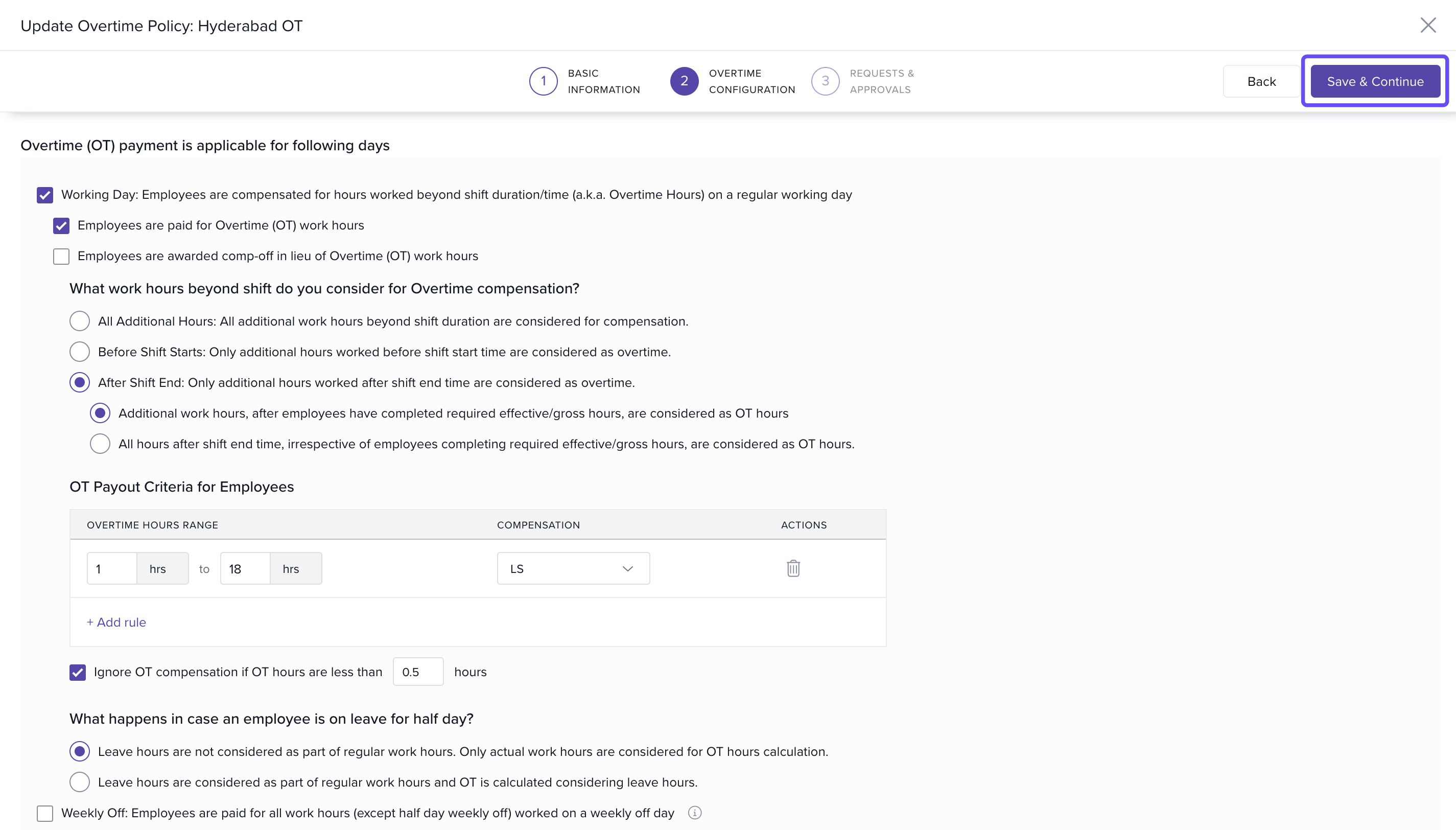Click the Overtime Configuration step circle
The width and height of the screenshot is (1456, 830).
pyautogui.click(x=684, y=81)
